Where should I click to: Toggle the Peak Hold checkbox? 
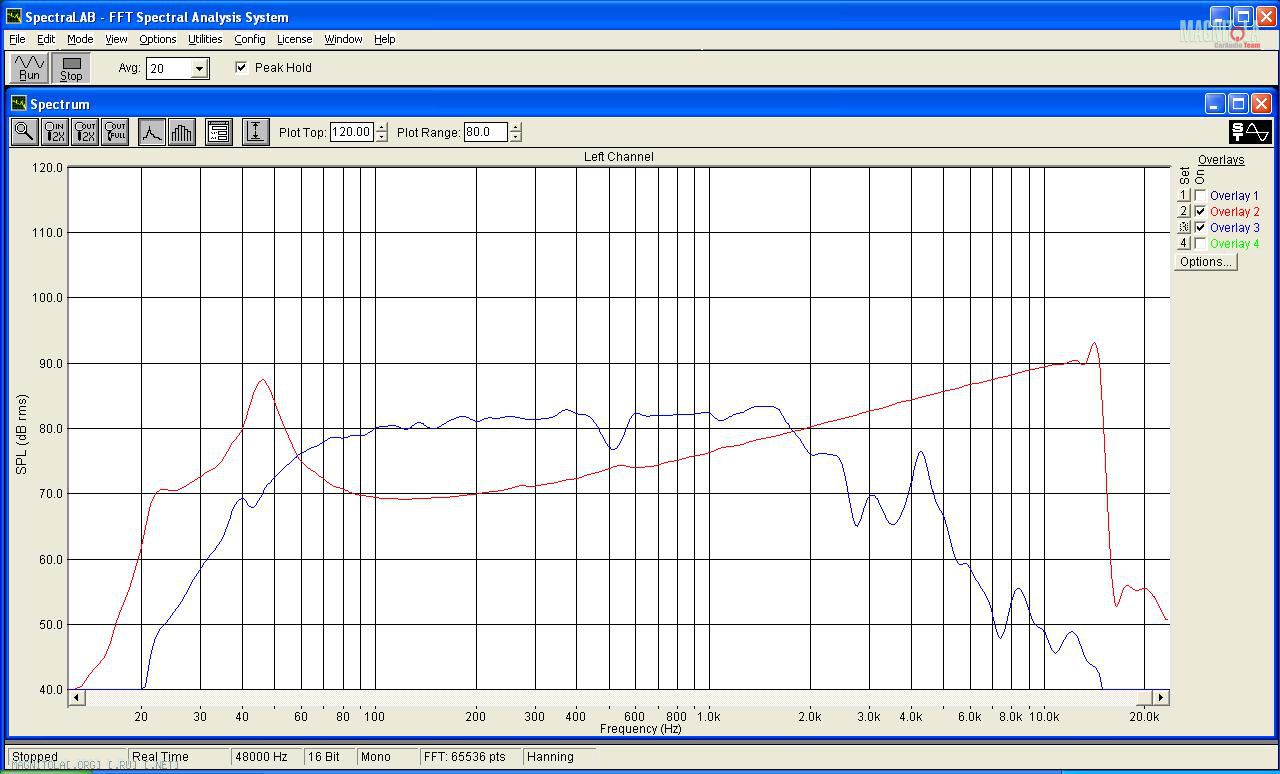(x=241, y=68)
